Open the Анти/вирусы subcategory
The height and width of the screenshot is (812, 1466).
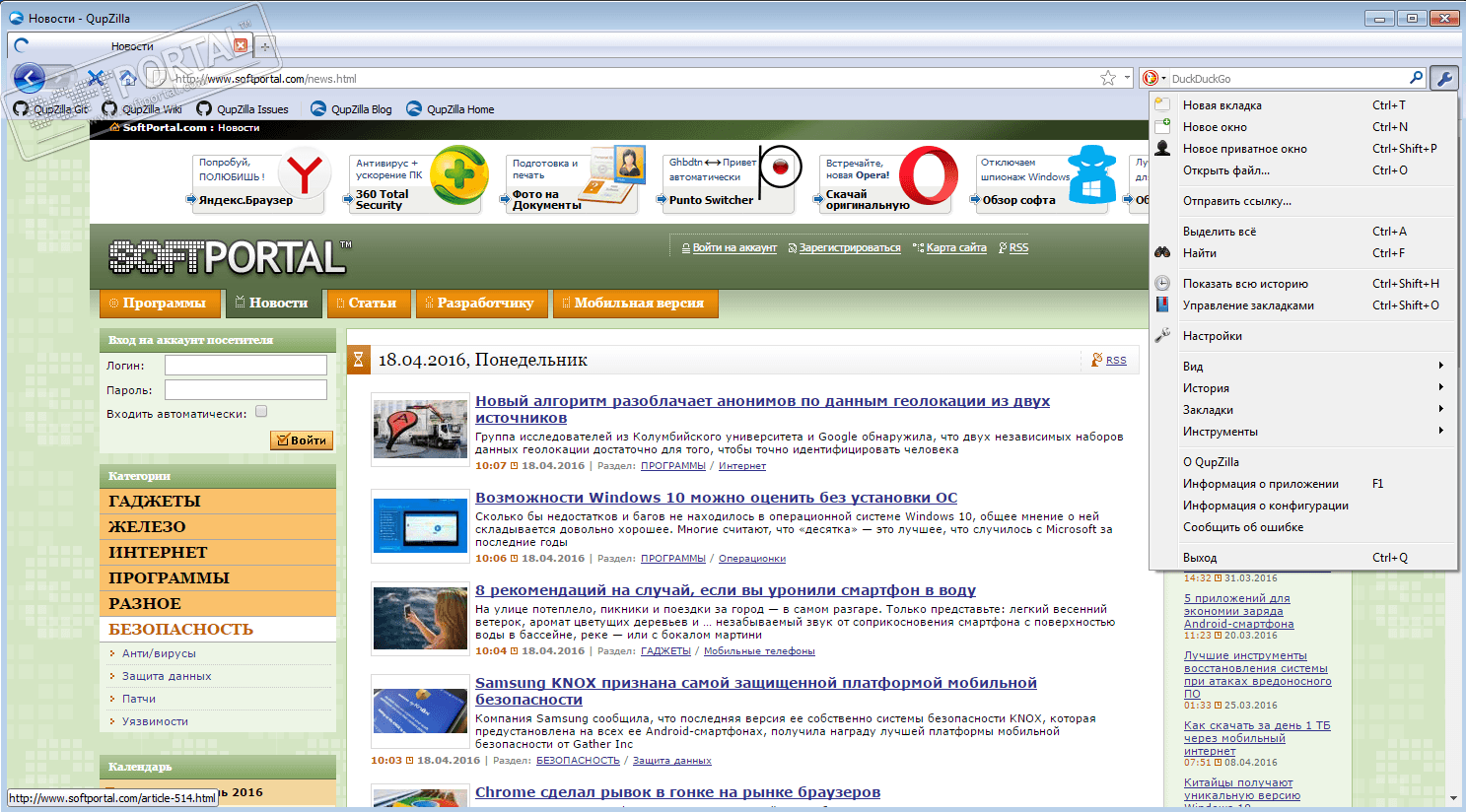[x=159, y=653]
